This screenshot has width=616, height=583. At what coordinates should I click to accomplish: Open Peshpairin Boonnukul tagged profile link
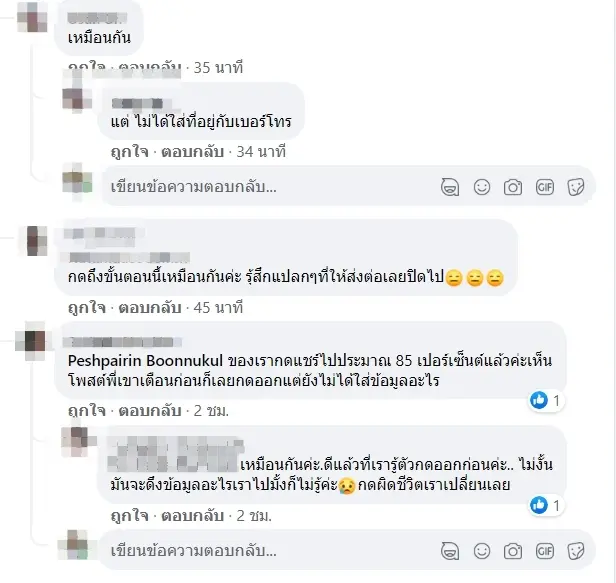(x=145, y=361)
